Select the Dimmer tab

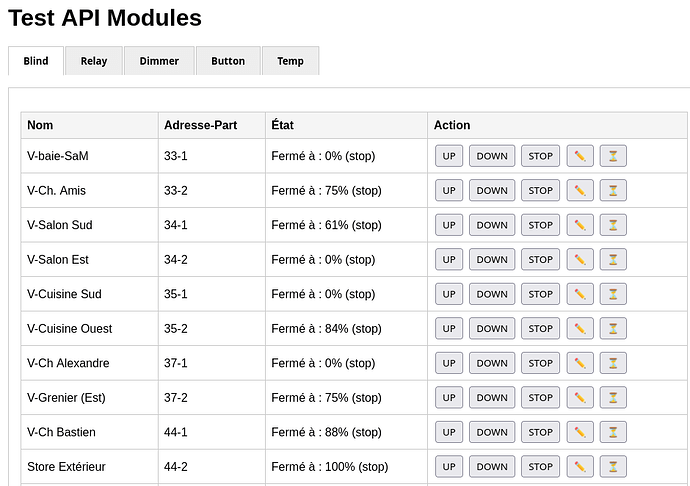point(159,61)
